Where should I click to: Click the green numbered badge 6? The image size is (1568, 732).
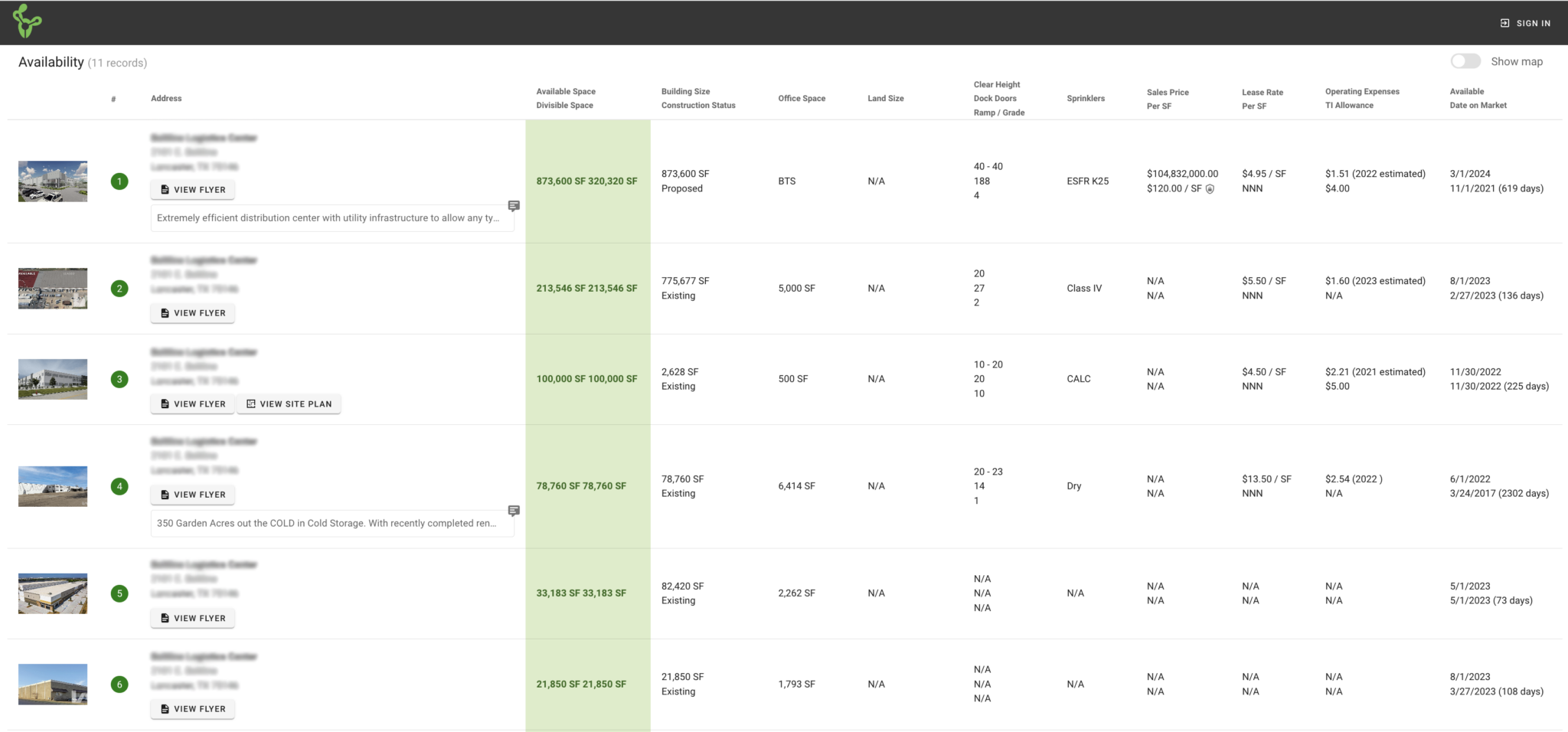119,684
